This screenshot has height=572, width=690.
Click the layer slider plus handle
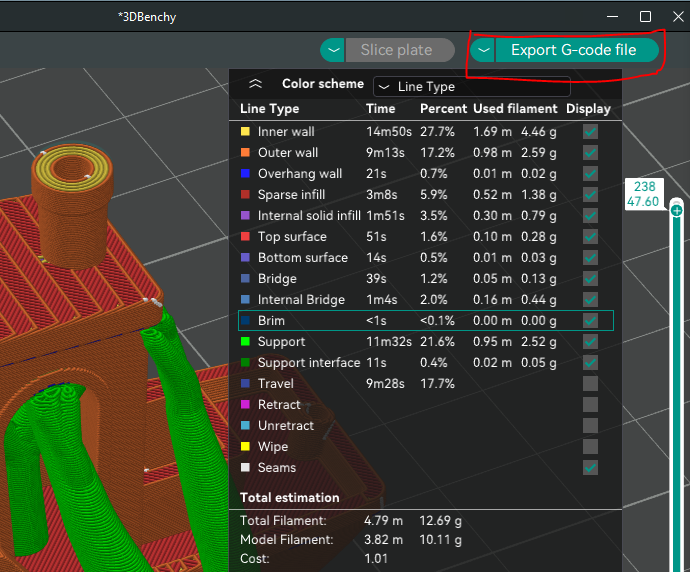coord(677,211)
